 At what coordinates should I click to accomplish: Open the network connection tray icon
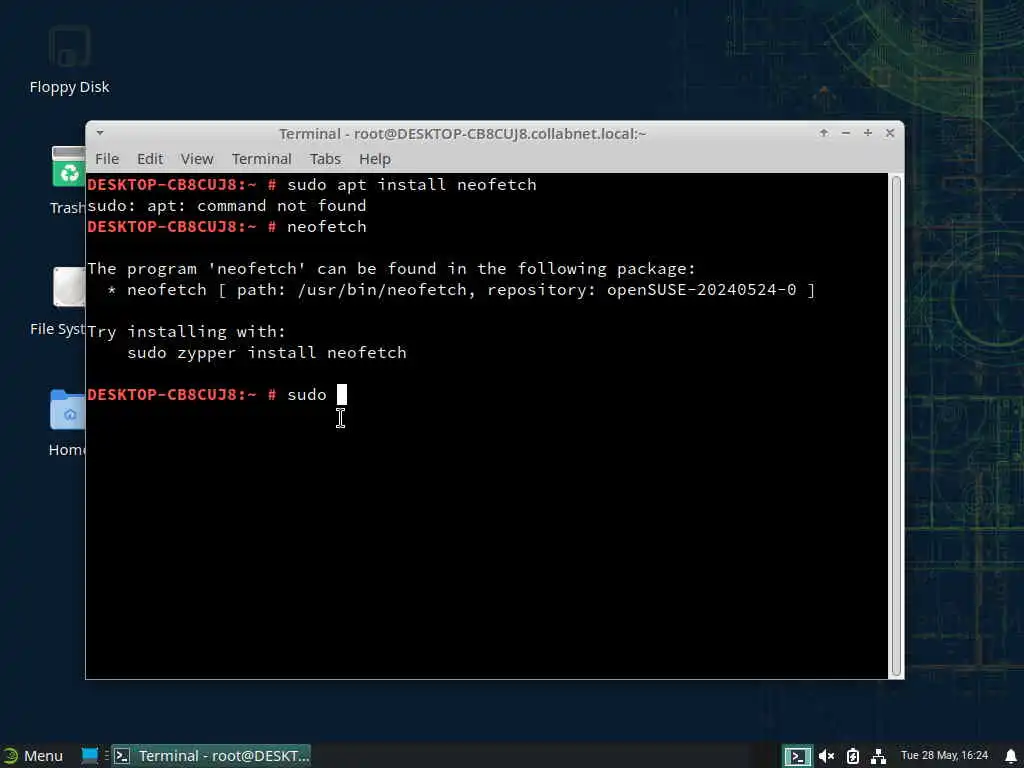(878, 756)
